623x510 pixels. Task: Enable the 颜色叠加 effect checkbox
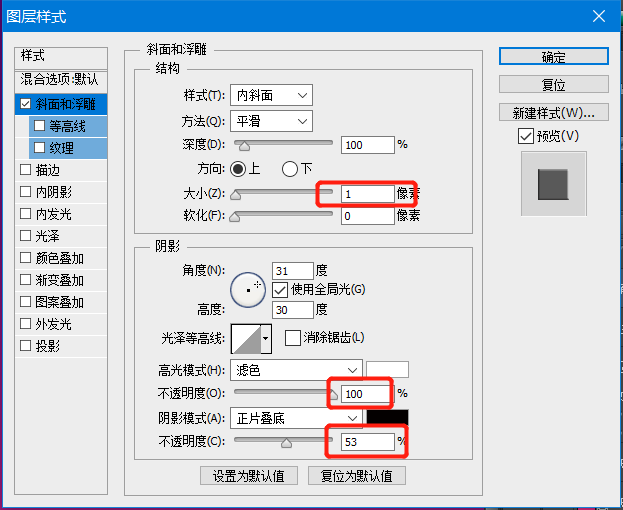coord(25,258)
